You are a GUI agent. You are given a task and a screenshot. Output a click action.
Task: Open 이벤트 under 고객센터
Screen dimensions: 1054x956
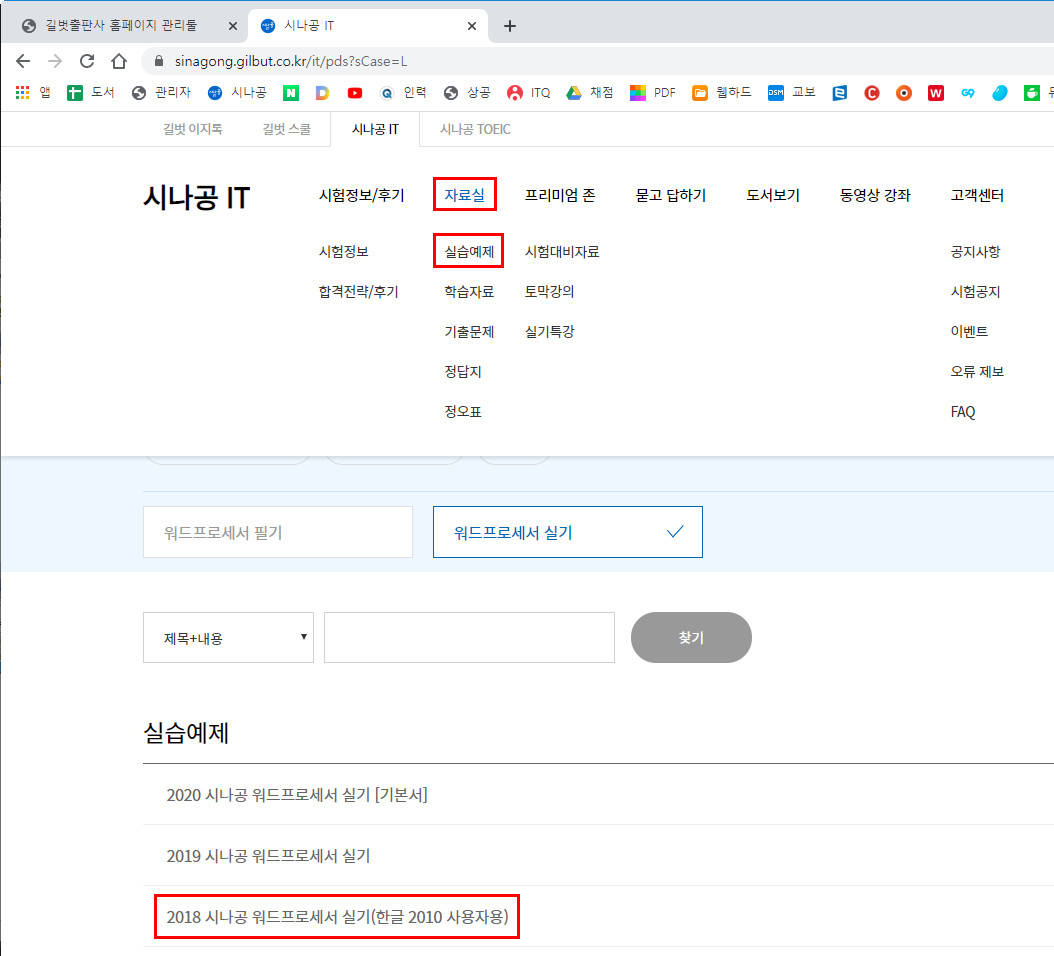(969, 331)
